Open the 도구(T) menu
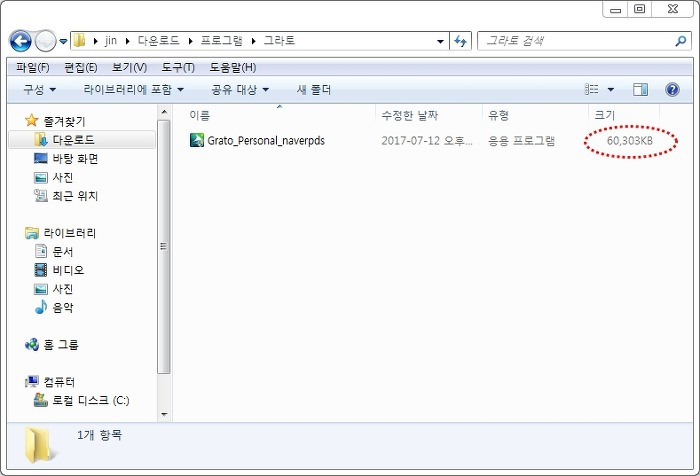The width and height of the screenshot is (700, 476). (178, 67)
